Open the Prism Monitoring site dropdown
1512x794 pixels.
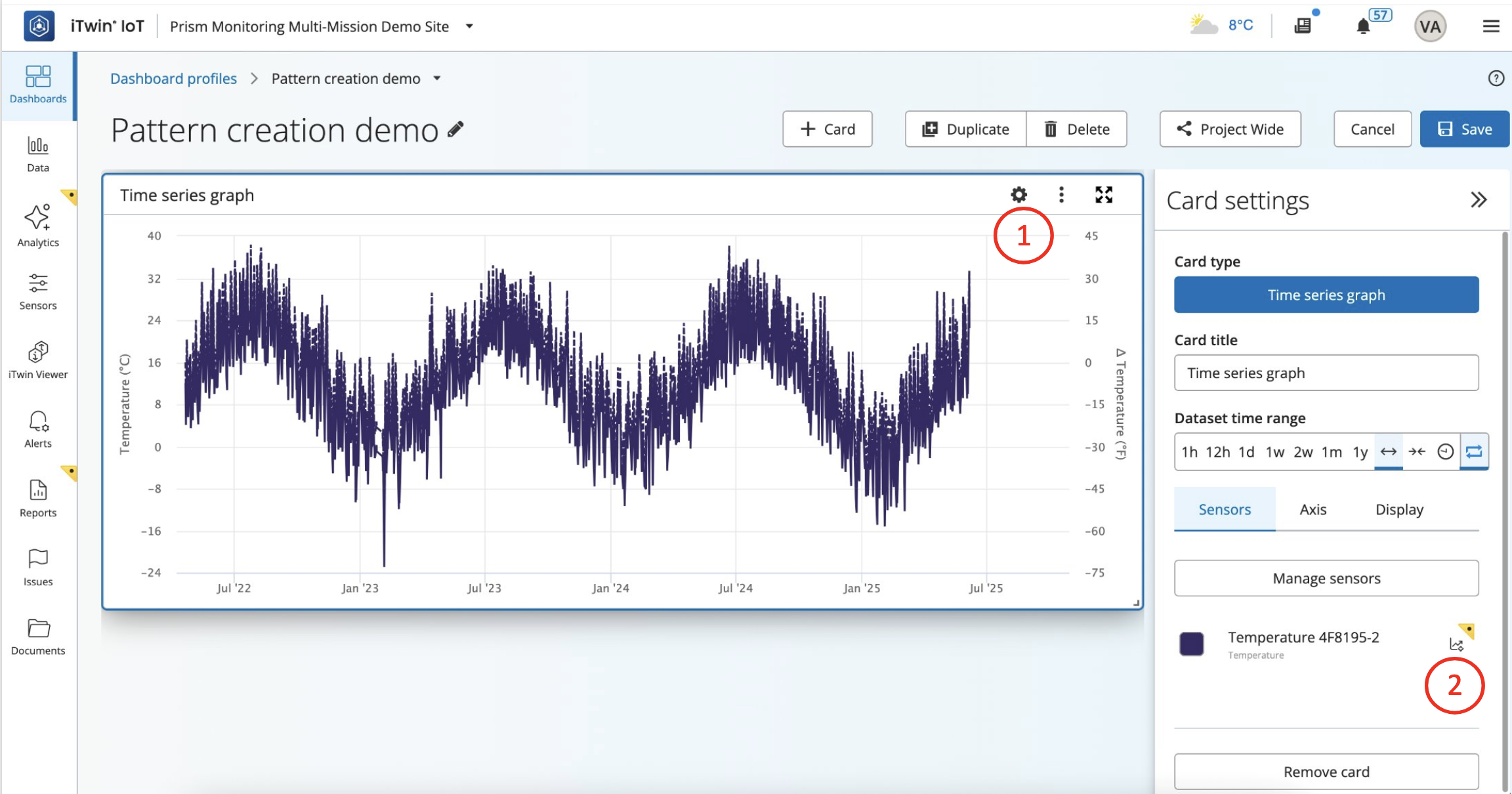(x=469, y=26)
